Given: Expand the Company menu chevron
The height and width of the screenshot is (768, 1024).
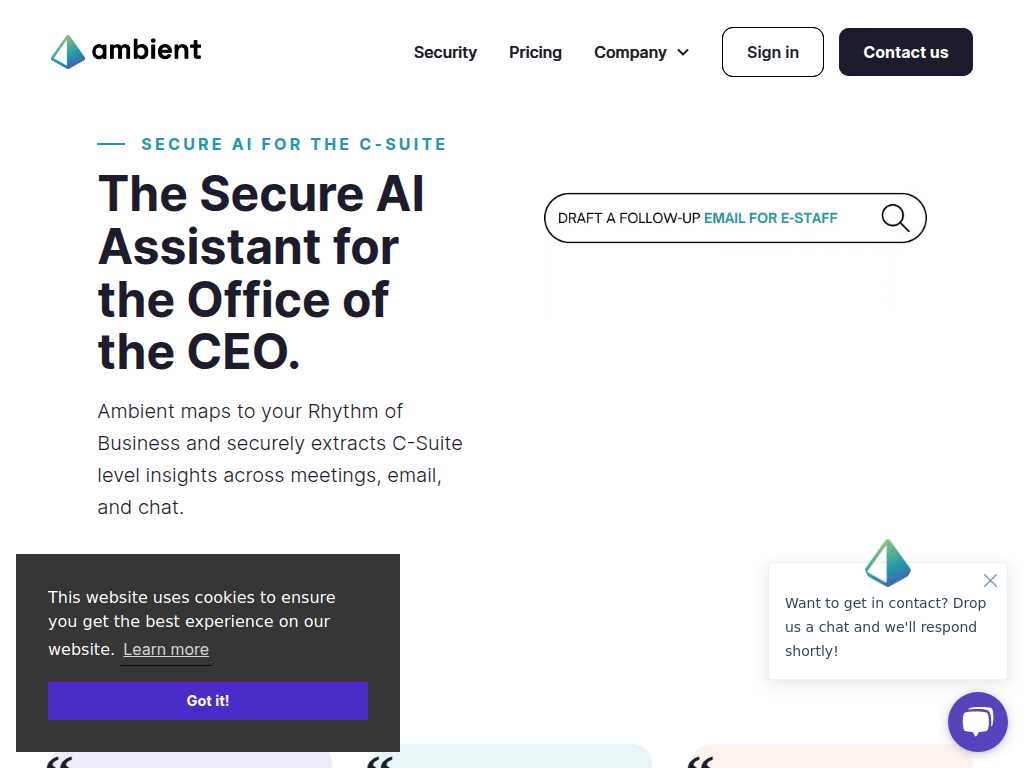Looking at the screenshot, I should click(x=683, y=52).
